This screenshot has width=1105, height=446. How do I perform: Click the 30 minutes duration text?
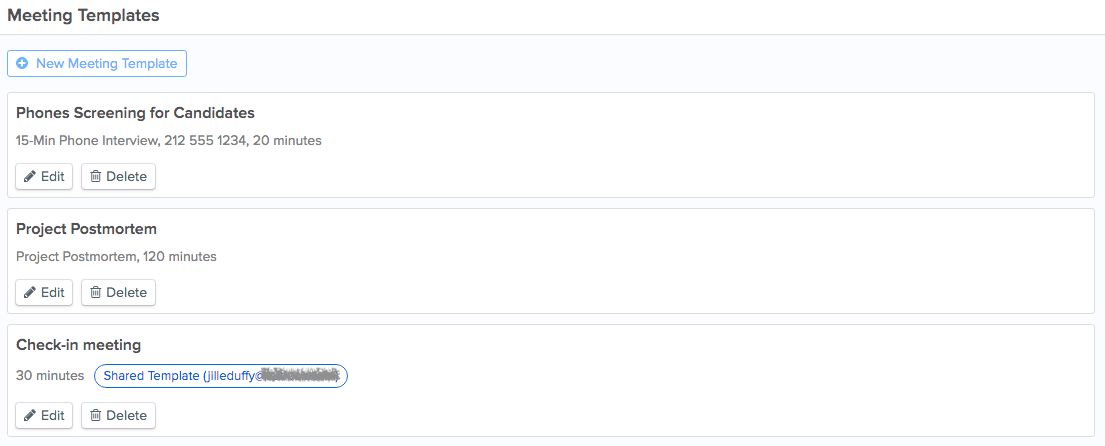click(50, 376)
